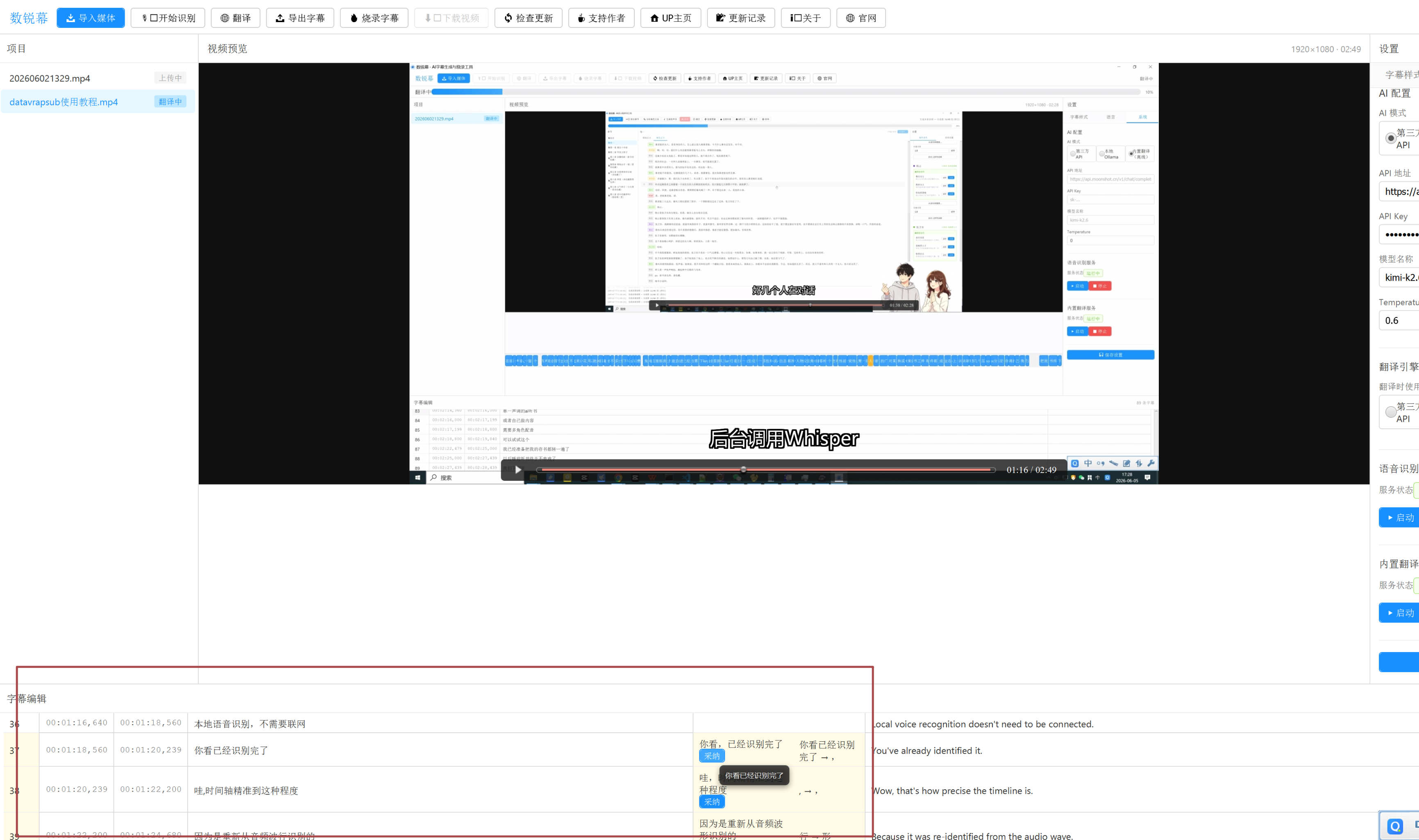Select project 202606021329.mp4
Screen dimensions: 1419x840
tap(98, 78)
